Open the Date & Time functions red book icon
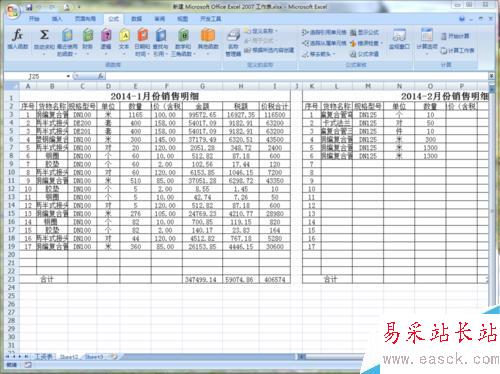This screenshot has width=500, height=374. [142, 35]
